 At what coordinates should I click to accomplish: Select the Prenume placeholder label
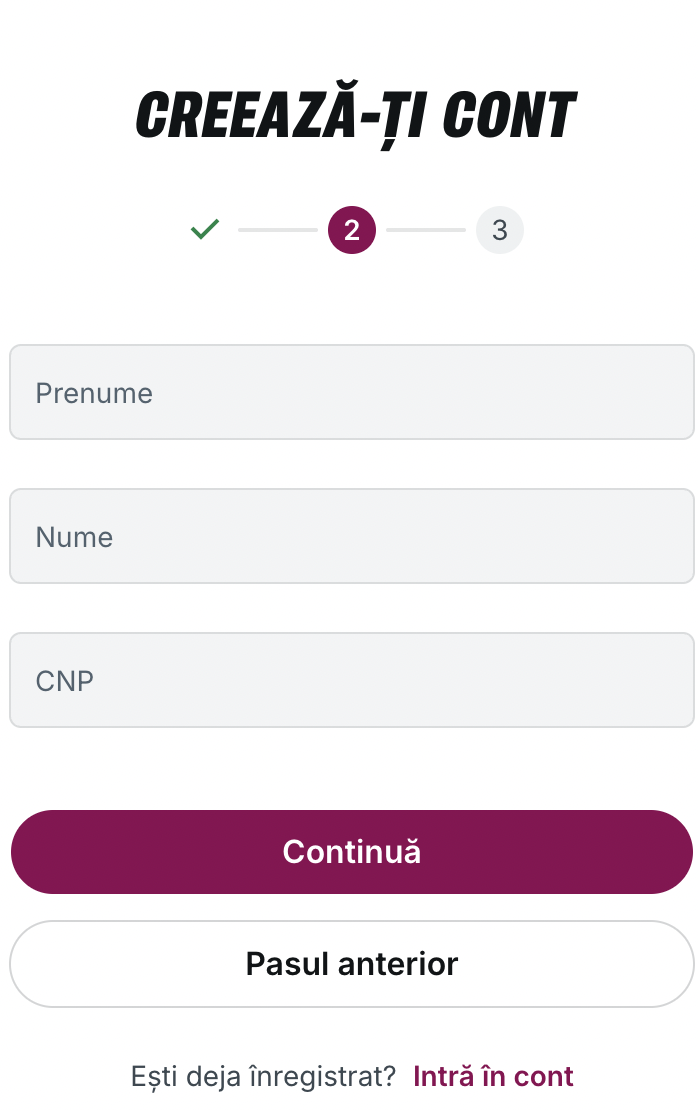(x=94, y=393)
